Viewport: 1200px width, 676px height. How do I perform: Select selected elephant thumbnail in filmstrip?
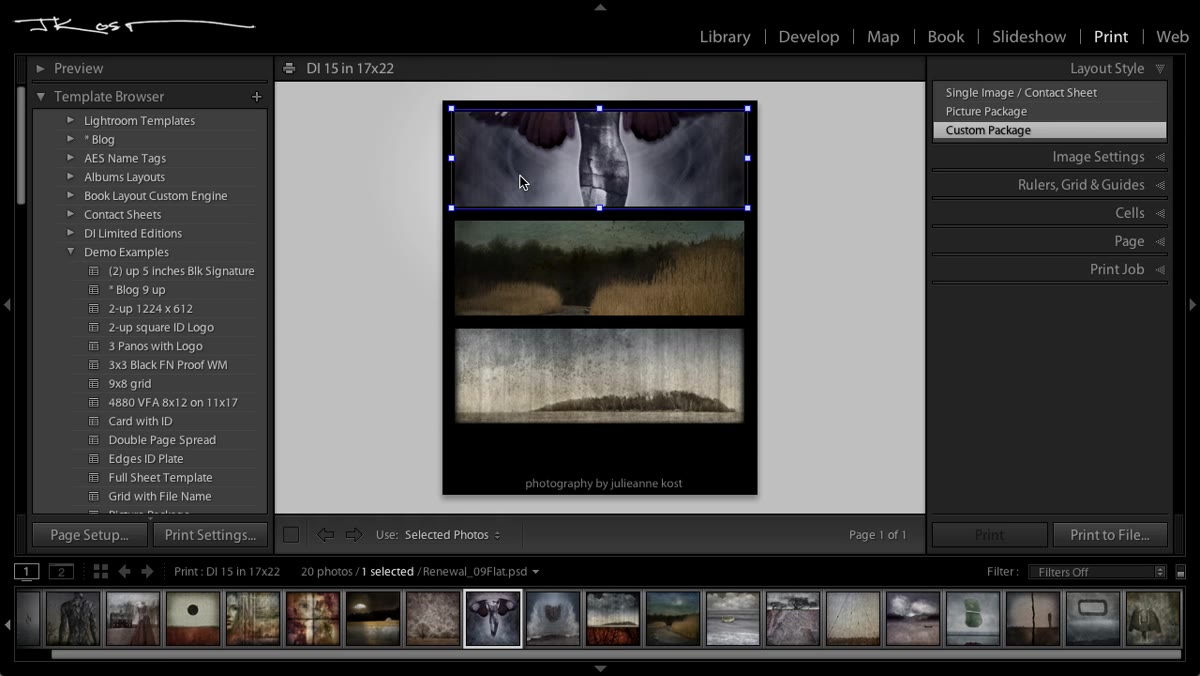coord(492,619)
